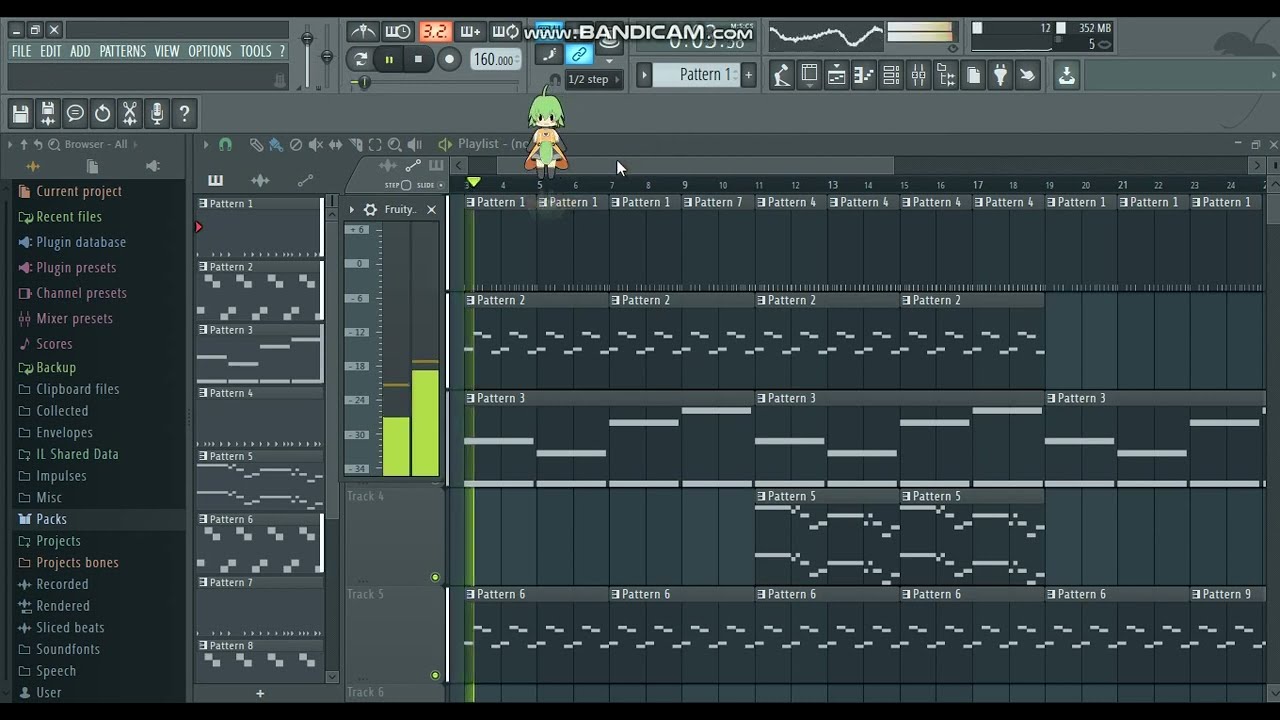Viewport: 1280px width, 720px height.
Task: Select the playlist mute tool
Action: pos(316,145)
